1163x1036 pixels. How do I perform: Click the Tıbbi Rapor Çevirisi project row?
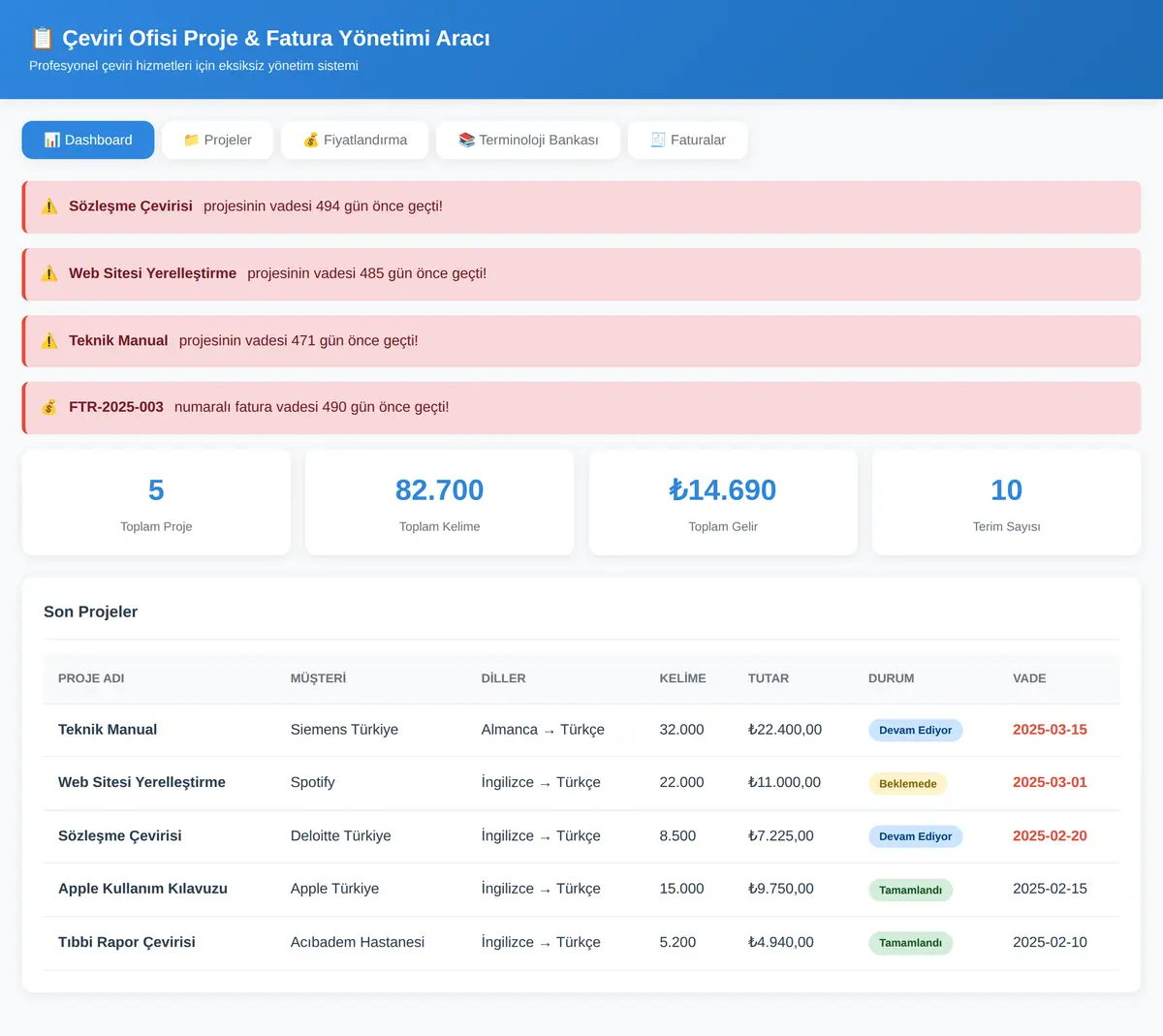[581, 942]
